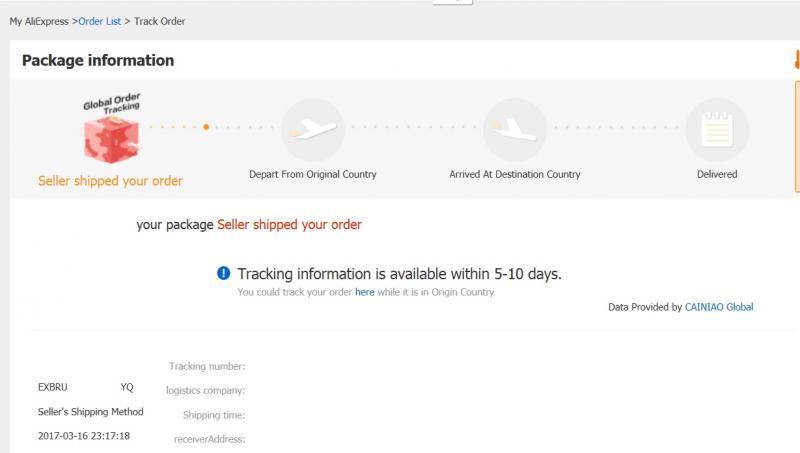Click the arriving airplane icon
Viewport: 800px width, 453px height.
[515, 130]
